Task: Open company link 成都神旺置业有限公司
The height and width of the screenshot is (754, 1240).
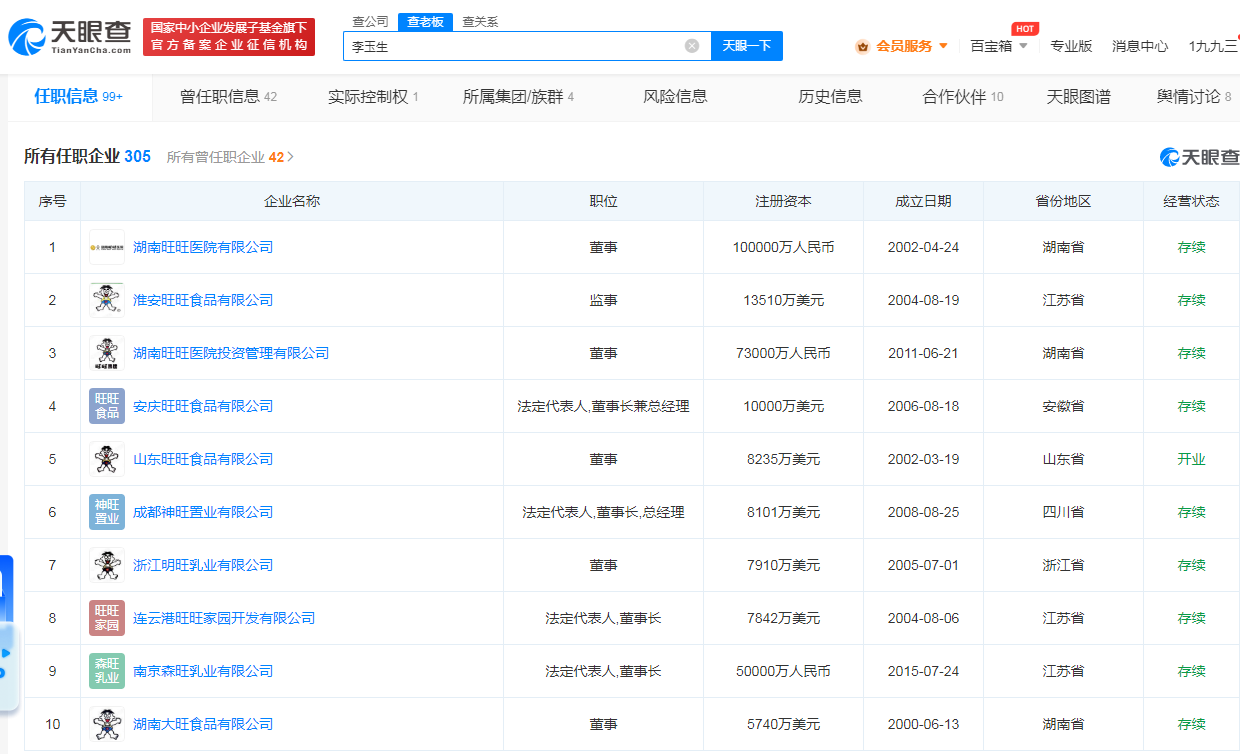Action: pos(203,512)
